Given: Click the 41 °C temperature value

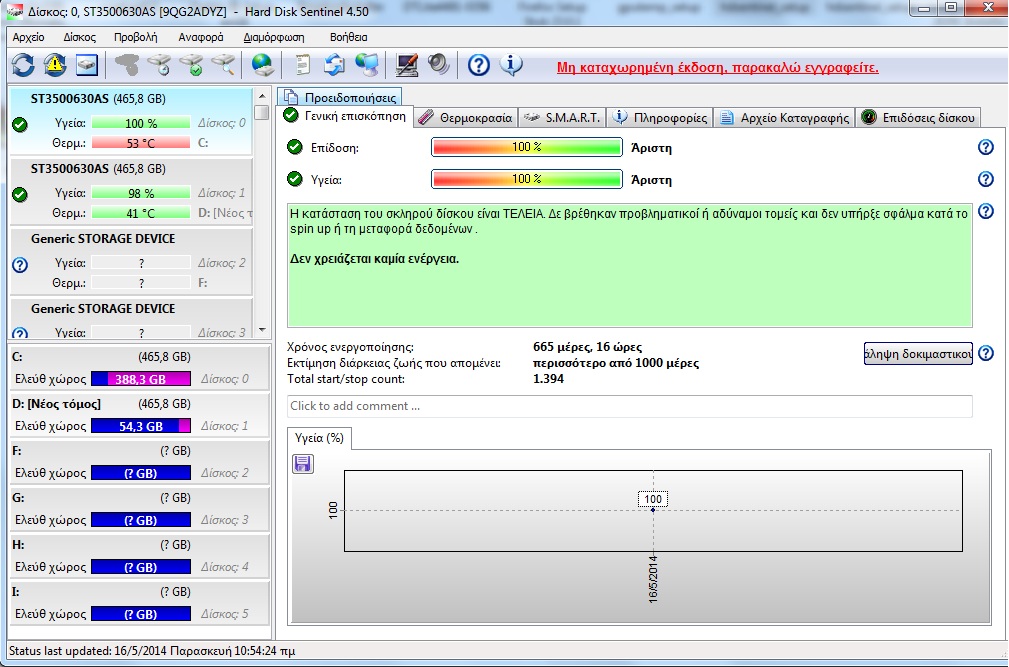Looking at the screenshot, I should pos(141,213).
